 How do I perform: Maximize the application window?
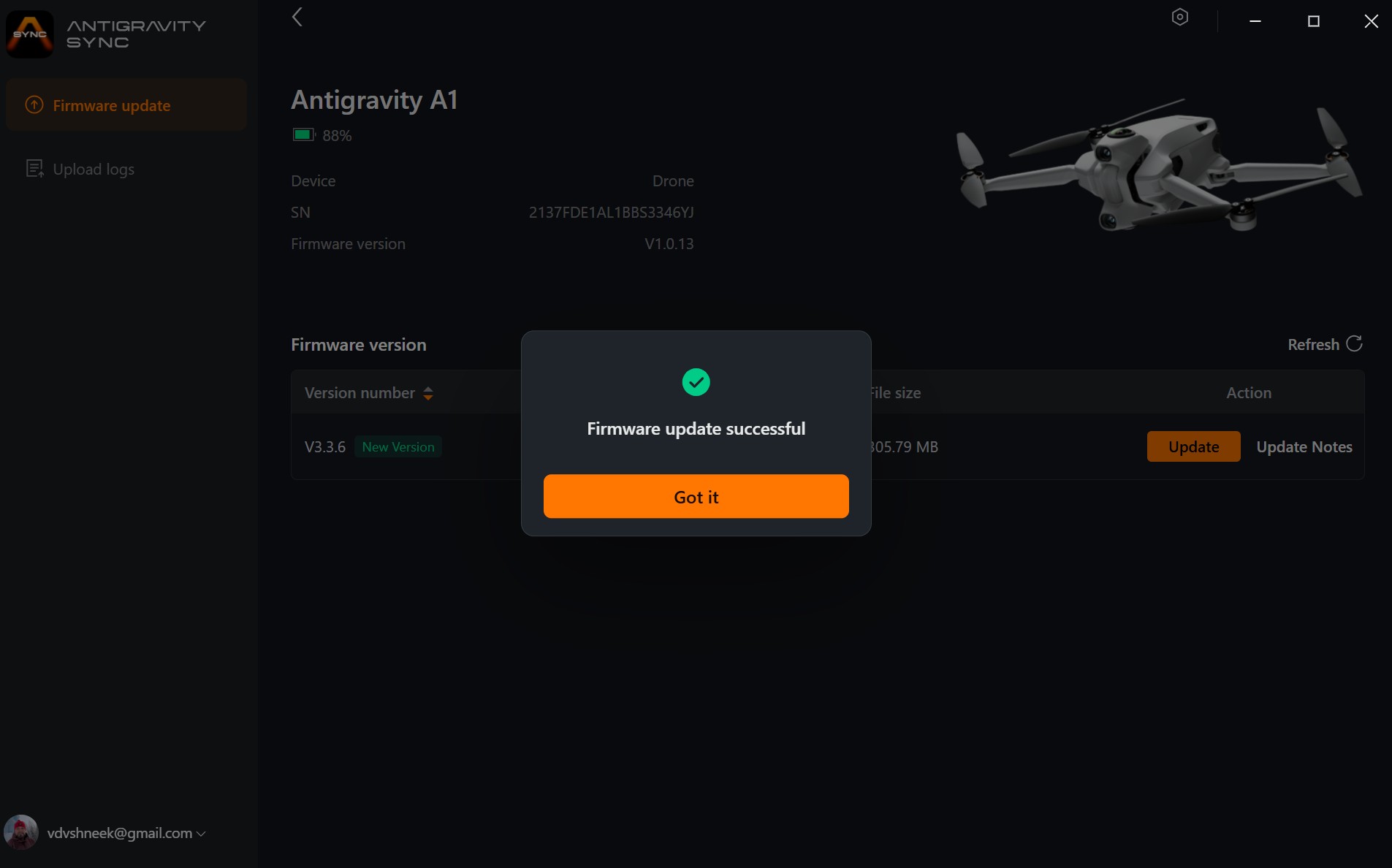[x=1313, y=21]
